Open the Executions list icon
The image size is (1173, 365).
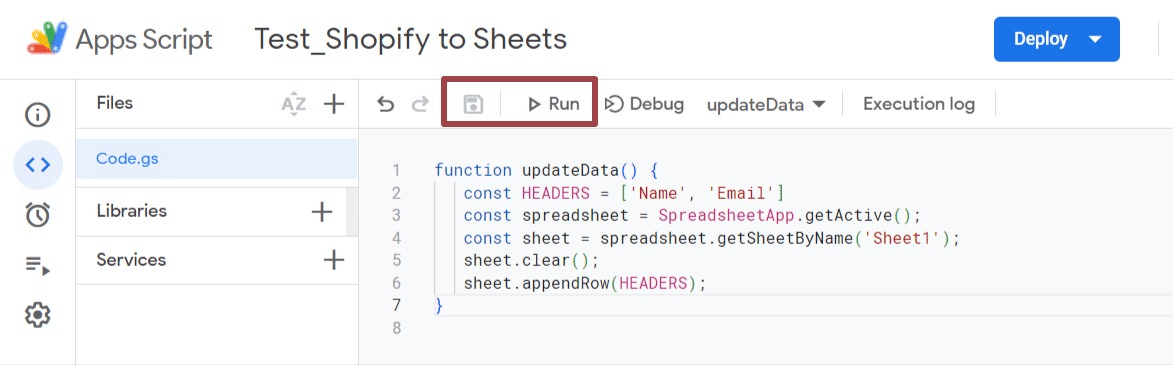38,266
